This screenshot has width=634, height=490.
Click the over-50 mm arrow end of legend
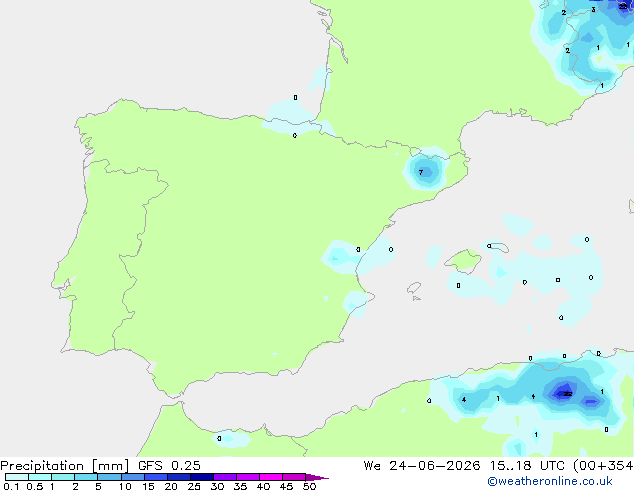(x=317, y=477)
